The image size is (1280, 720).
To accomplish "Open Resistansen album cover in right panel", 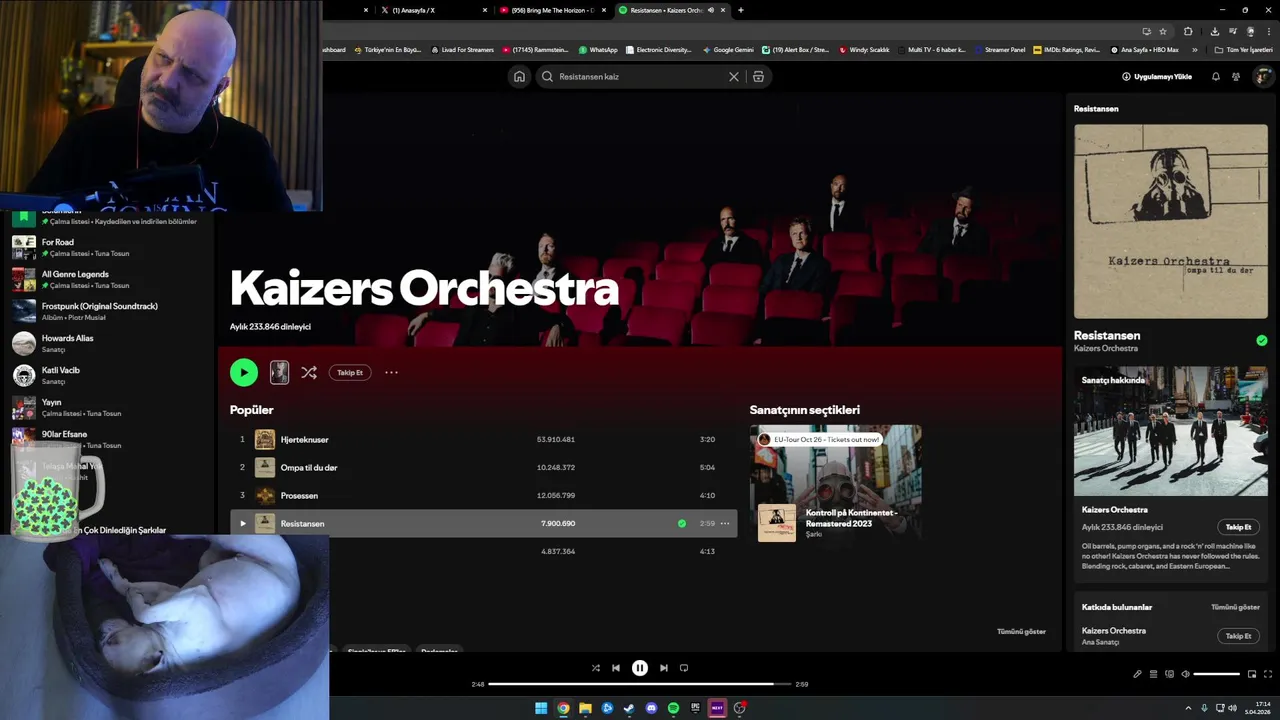I will coord(1171,221).
